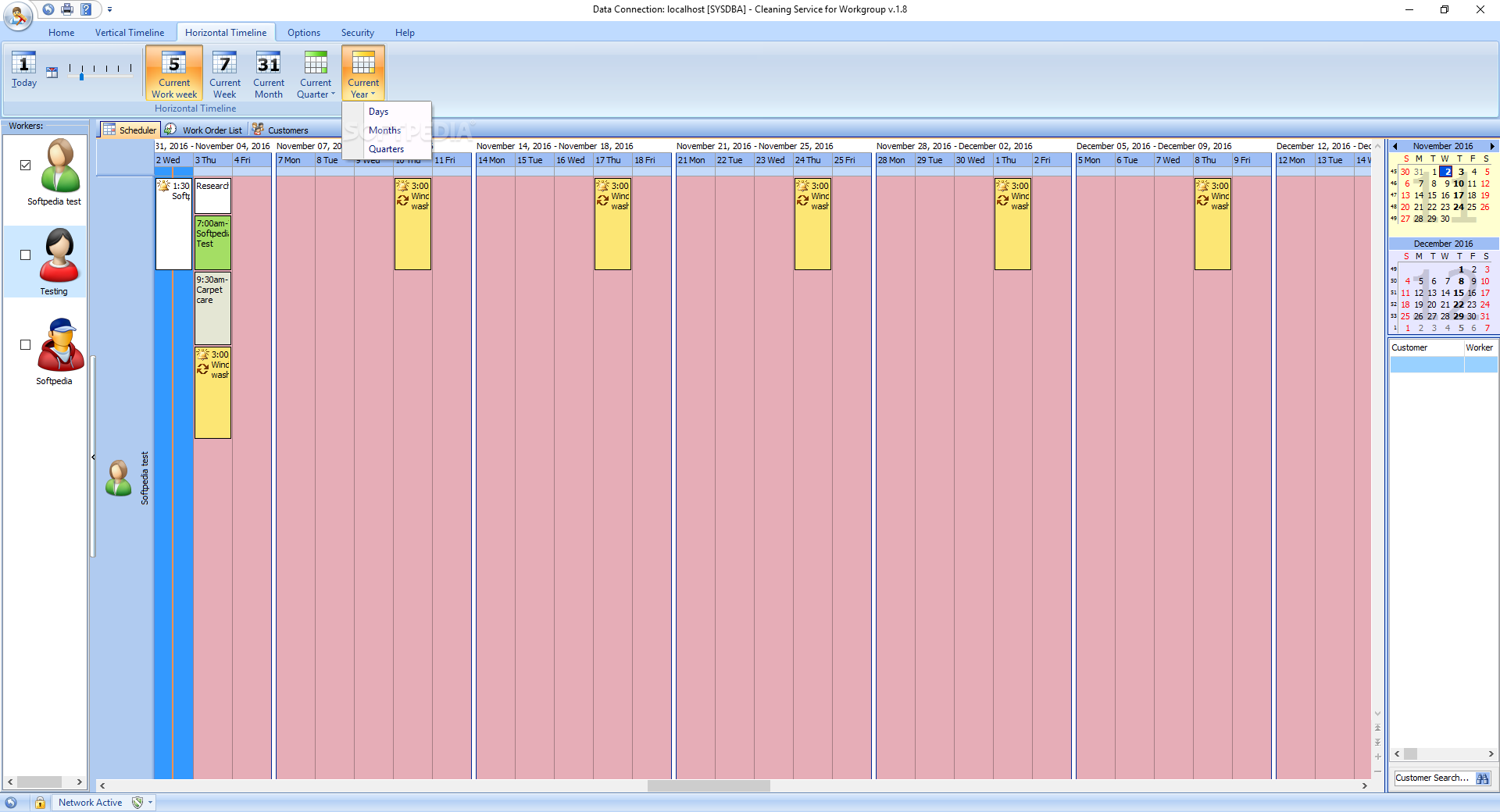Click the small calendar icon beside the zoom slider
The image size is (1500, 812).
pos(52,73)
